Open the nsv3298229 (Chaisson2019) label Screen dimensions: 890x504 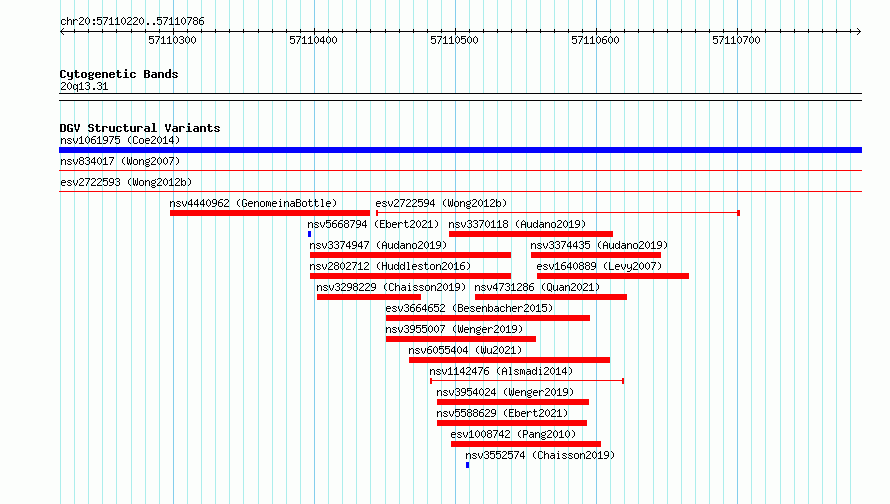point(391,287)
